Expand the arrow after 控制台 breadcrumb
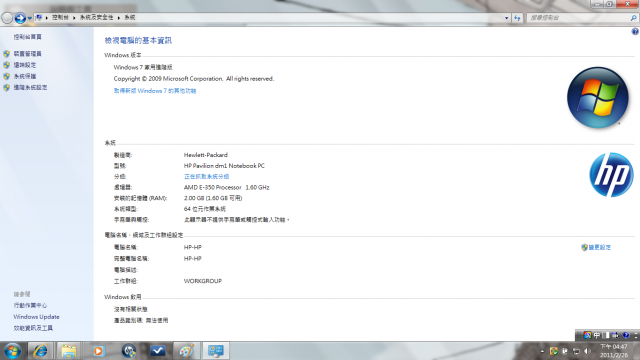 74,18
